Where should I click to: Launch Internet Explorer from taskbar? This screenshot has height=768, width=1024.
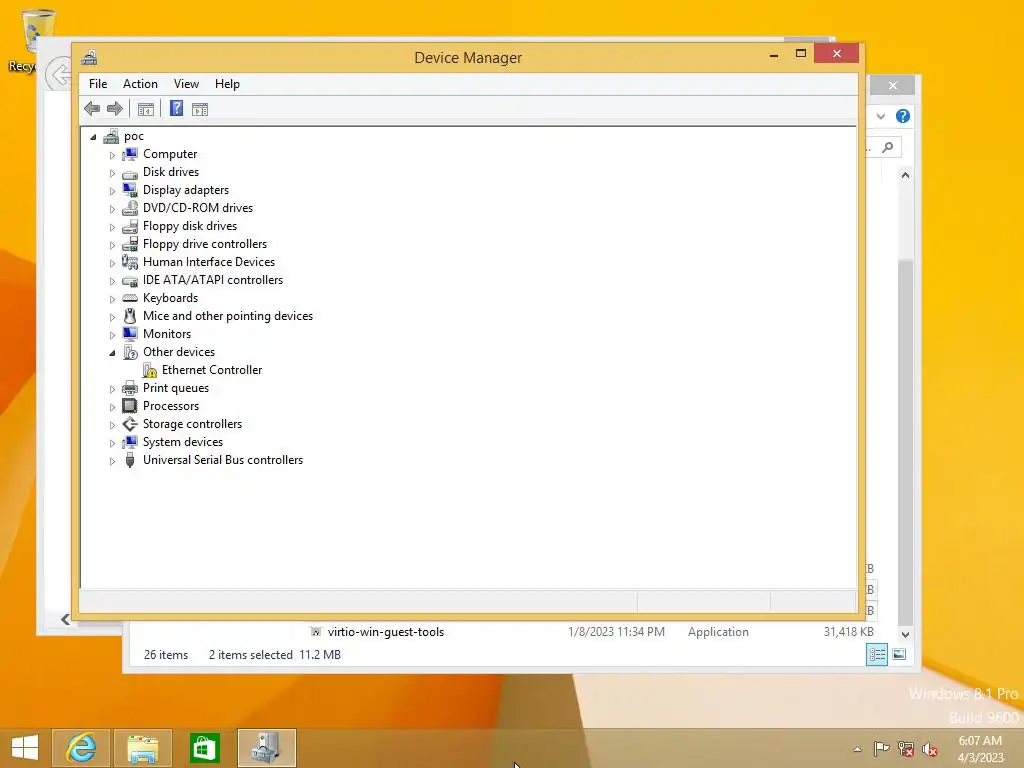coord(81,748)
